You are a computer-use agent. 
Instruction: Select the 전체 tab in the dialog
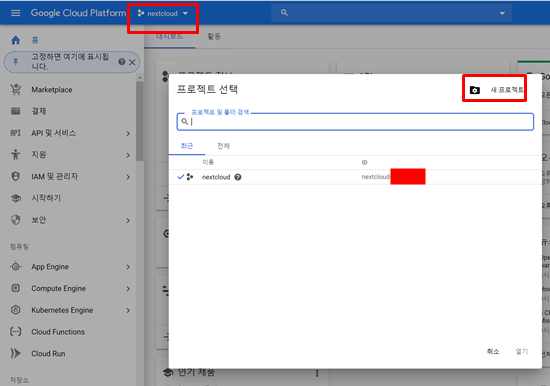tap(223, 146)
